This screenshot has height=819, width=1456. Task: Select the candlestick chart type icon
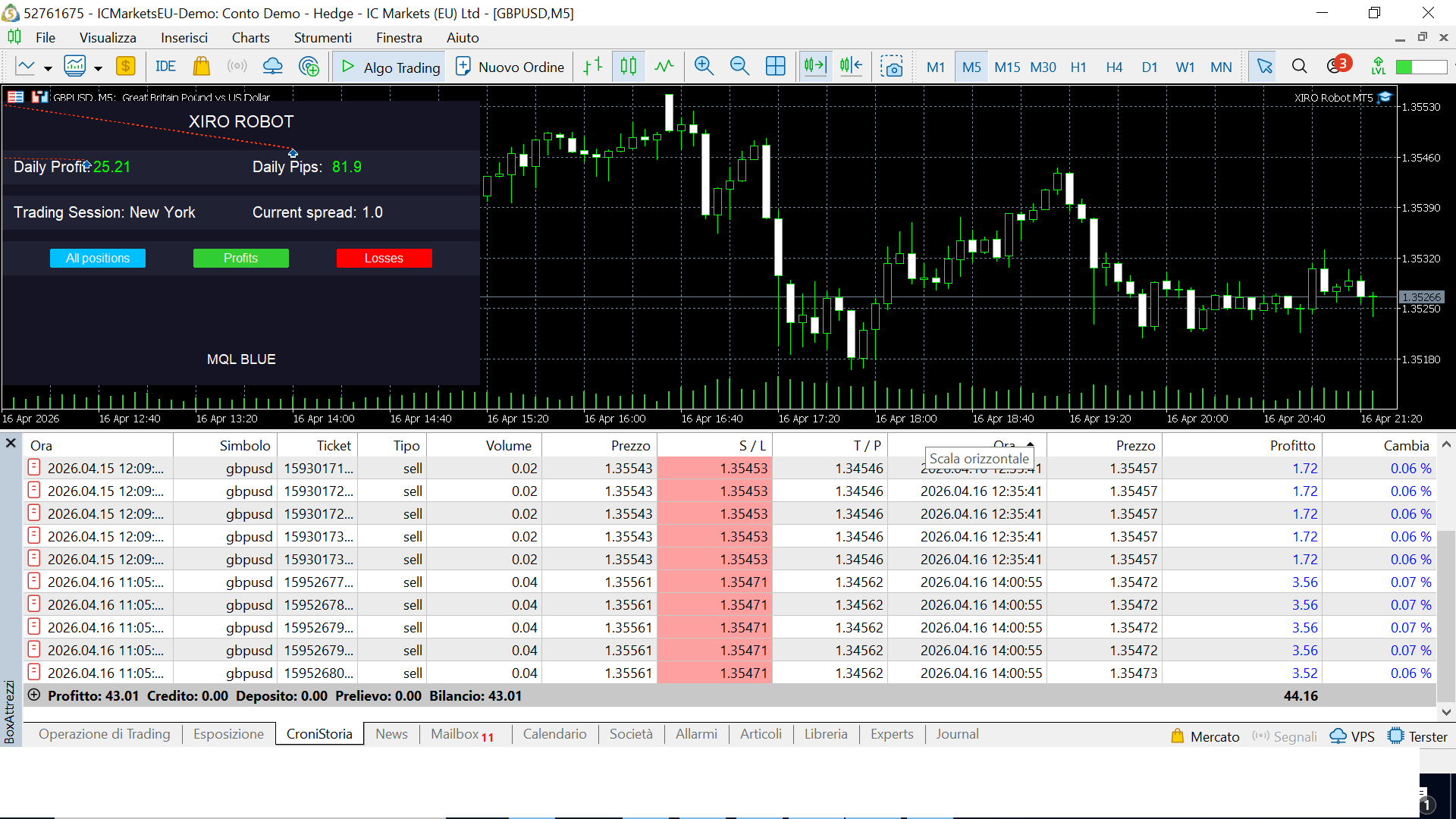click(628, 67)
